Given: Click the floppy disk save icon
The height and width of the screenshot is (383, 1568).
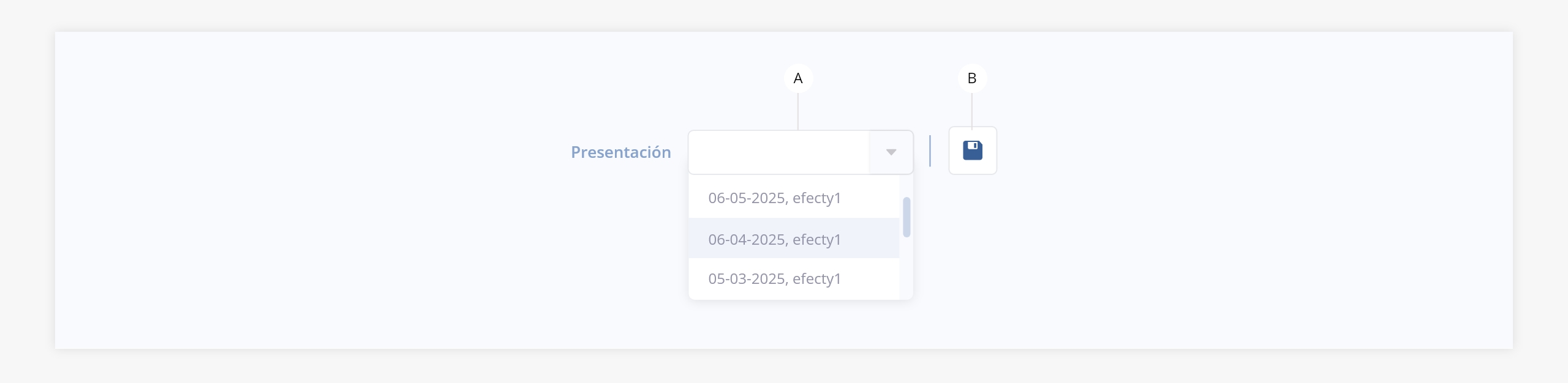Looking at the screenshot, I should point(972,151).
